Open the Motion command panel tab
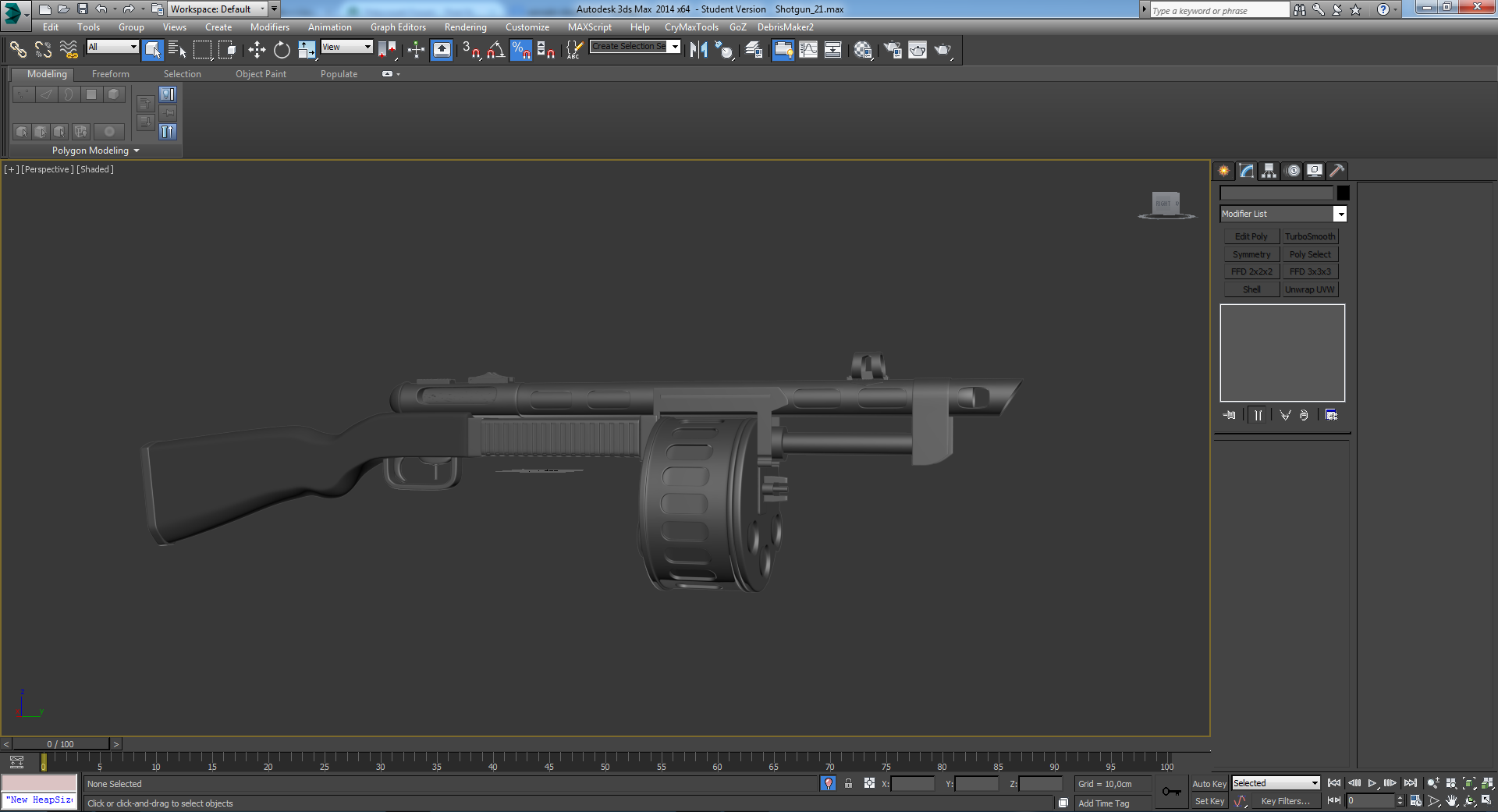The height and width of the screenshot is (812, 1498). click(x=1293, y=171)
